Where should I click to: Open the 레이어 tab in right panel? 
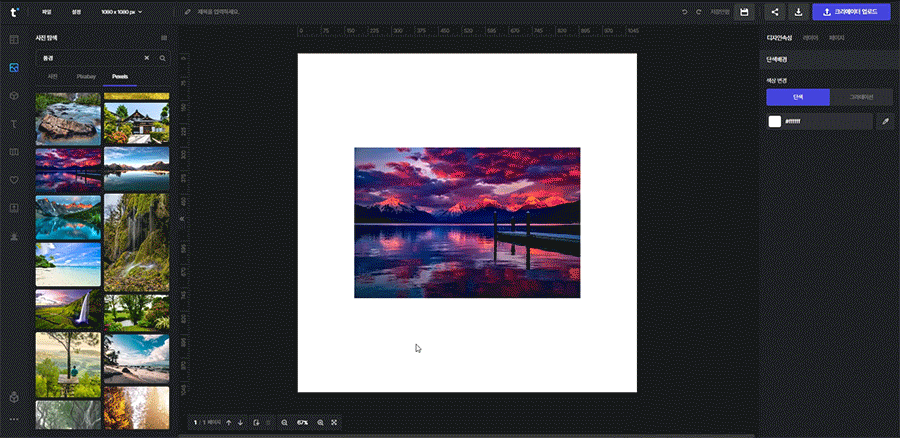(810, 37)
